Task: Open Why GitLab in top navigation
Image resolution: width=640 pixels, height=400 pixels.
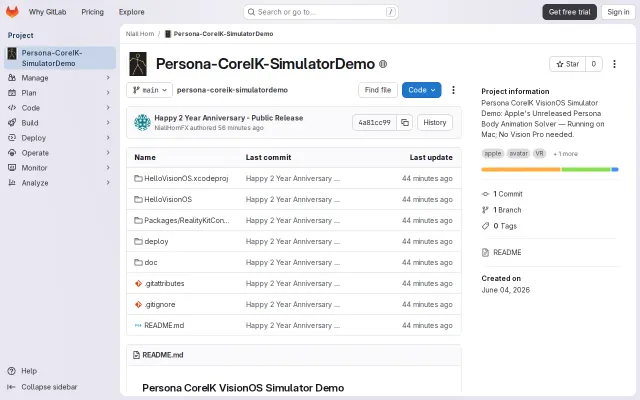Action: [47, 12]
